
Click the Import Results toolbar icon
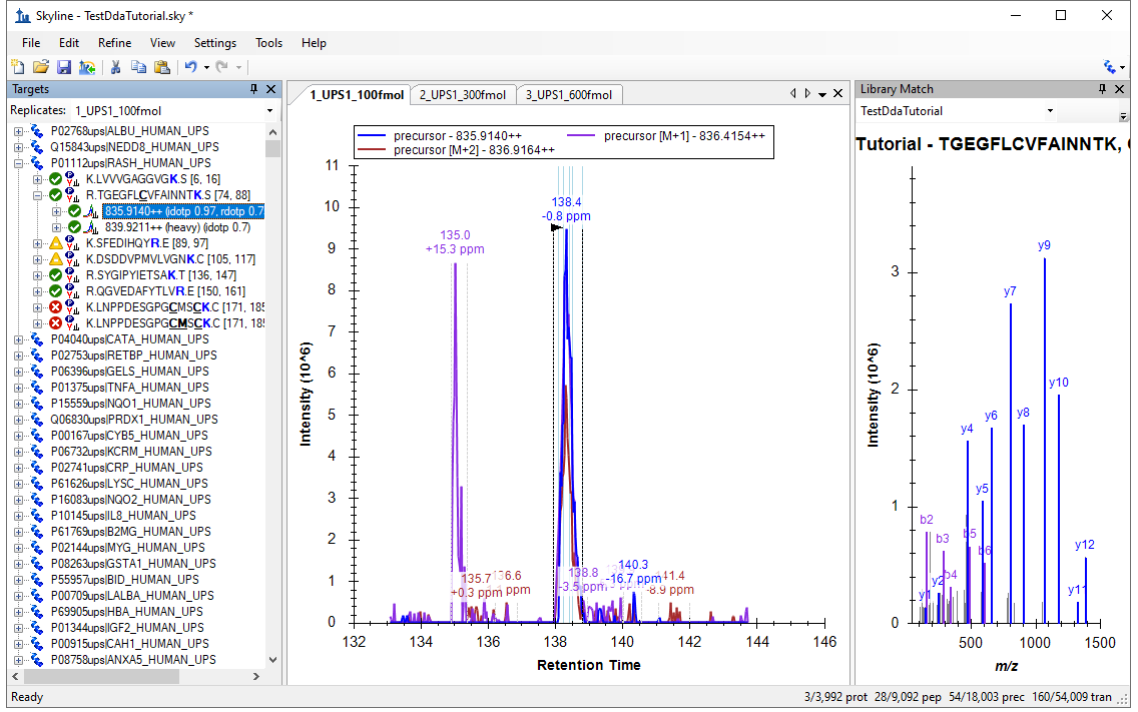coord(87,67)
